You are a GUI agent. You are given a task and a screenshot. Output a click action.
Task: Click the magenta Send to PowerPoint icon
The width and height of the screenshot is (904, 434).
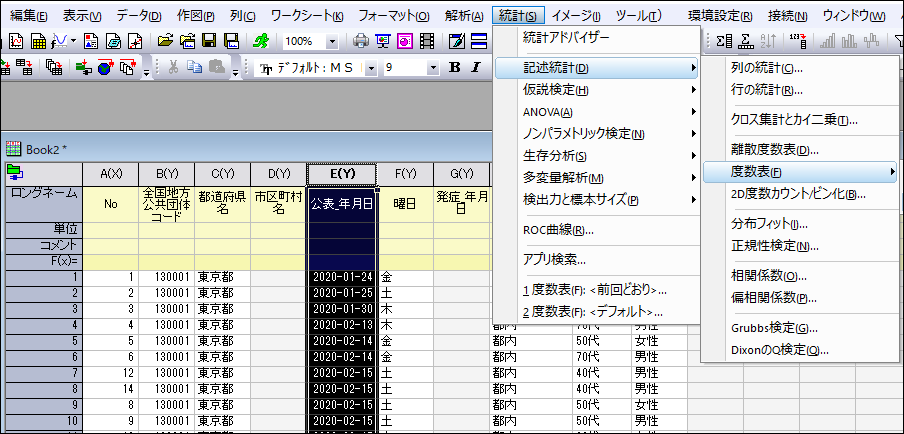(x=405, y=41)
